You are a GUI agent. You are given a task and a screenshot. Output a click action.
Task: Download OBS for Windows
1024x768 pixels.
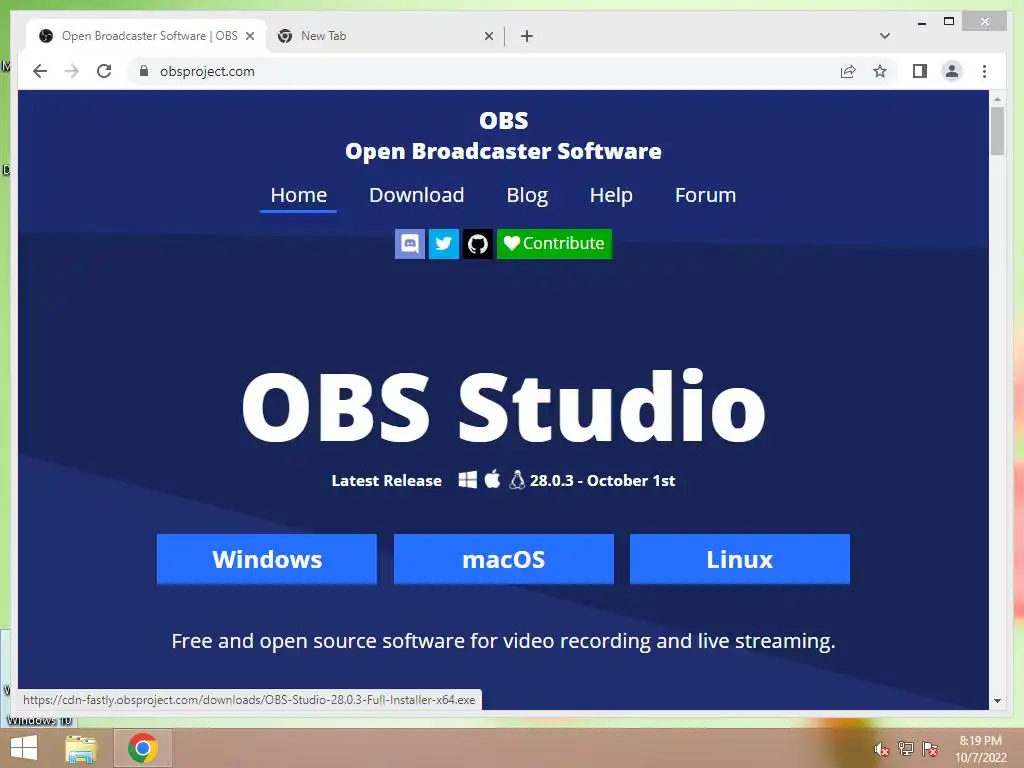(266, 559)
